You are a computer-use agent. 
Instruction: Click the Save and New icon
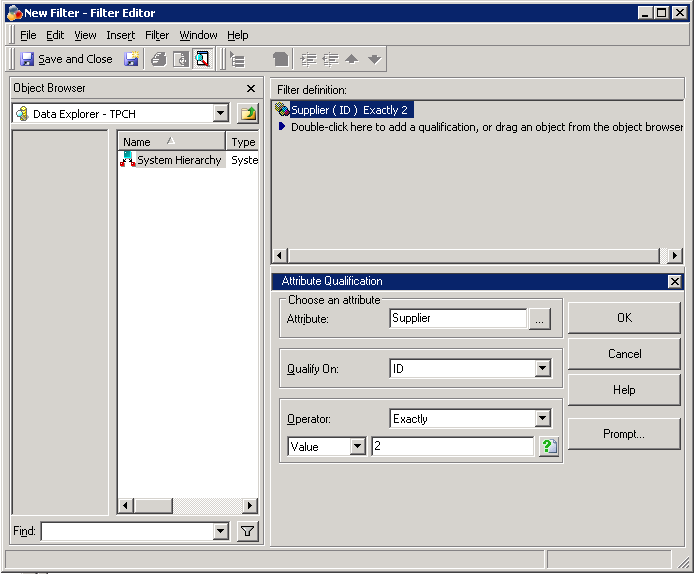(131, 59)
